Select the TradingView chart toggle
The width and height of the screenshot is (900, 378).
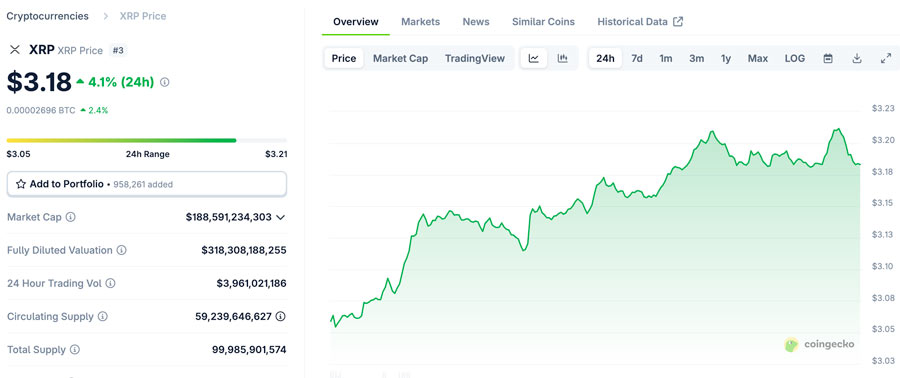tap(475, 59)
